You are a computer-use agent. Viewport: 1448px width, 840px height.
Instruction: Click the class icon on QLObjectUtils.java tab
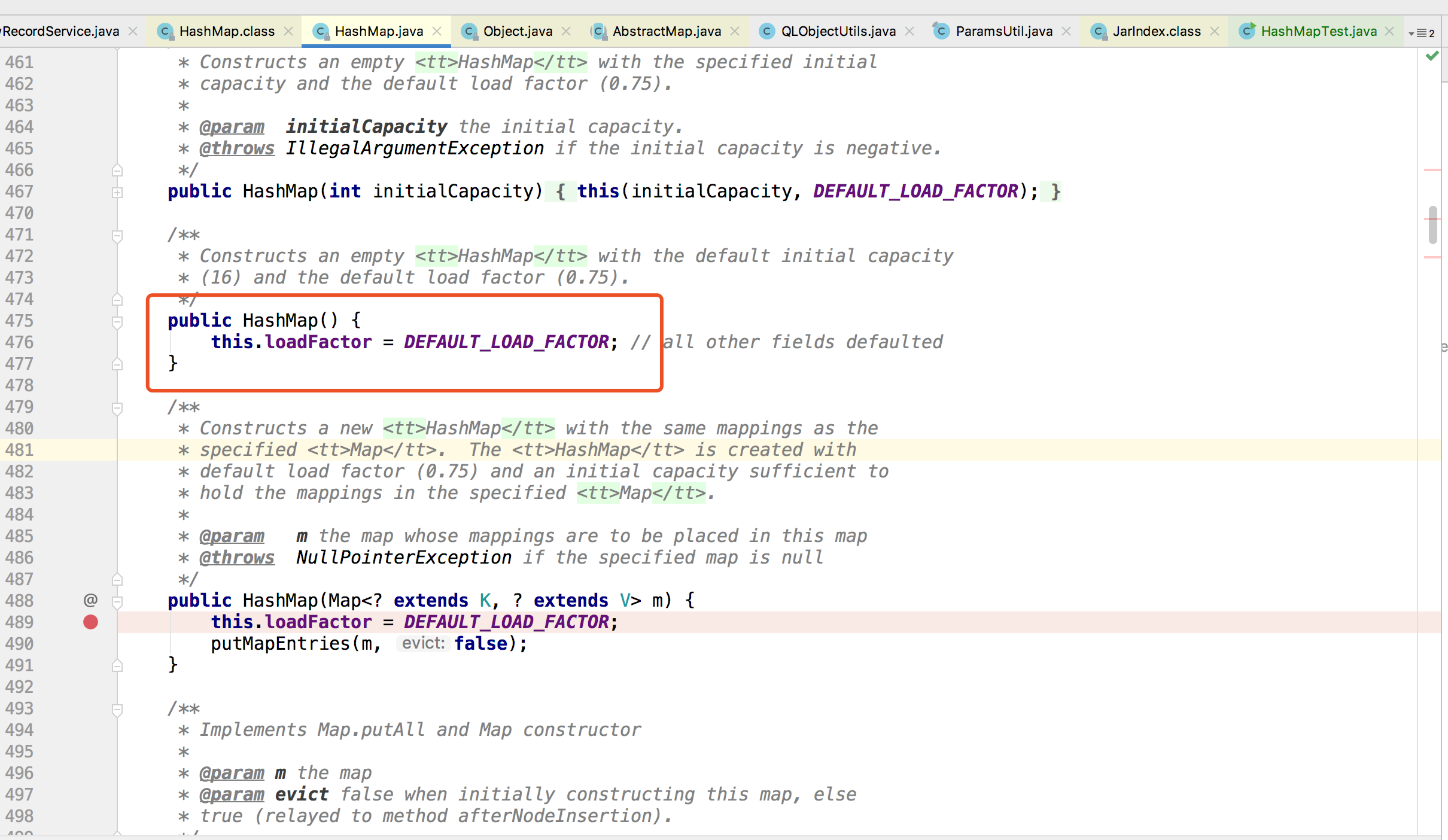[x=767, y=31]
